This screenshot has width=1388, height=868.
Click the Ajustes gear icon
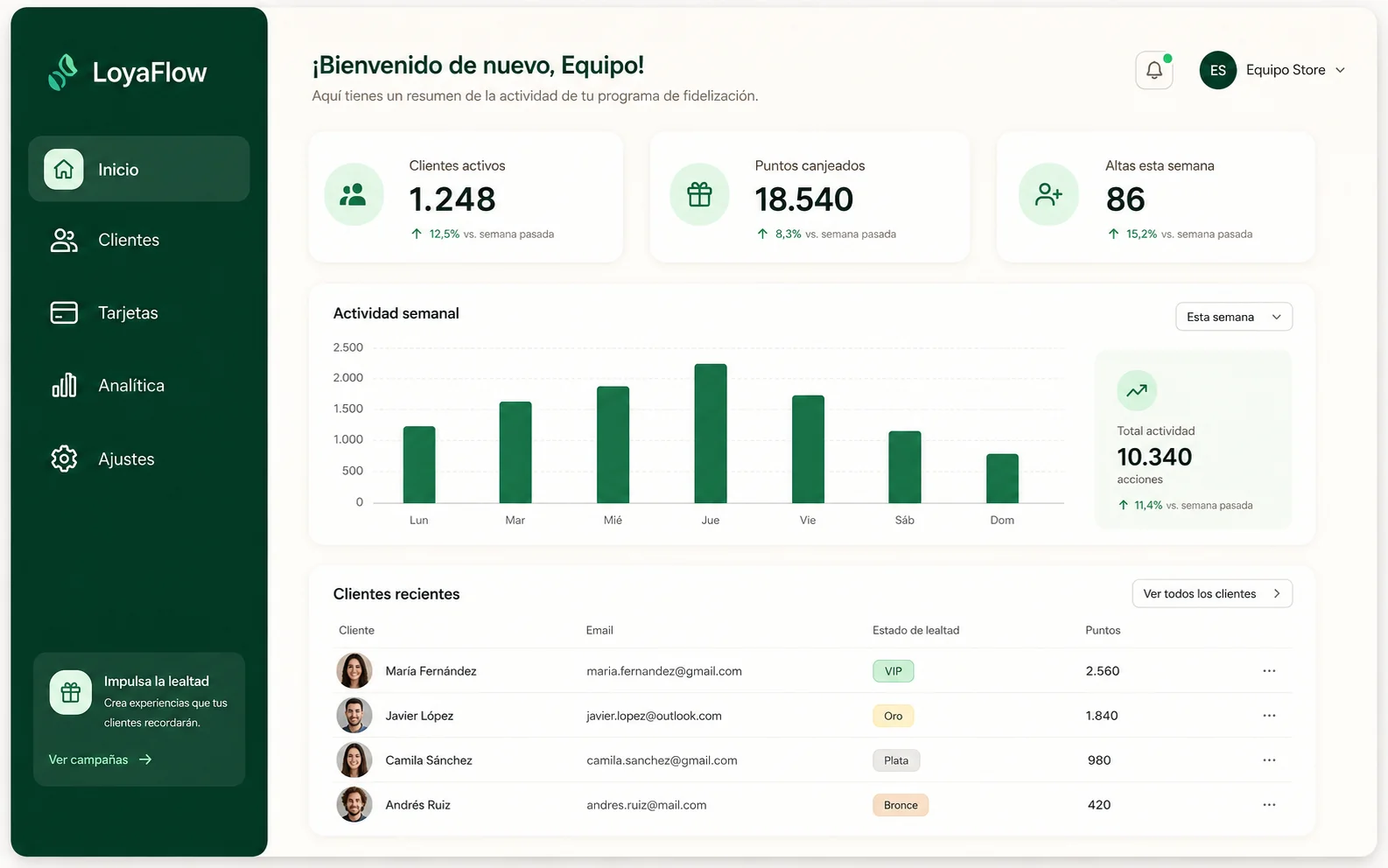64,458
